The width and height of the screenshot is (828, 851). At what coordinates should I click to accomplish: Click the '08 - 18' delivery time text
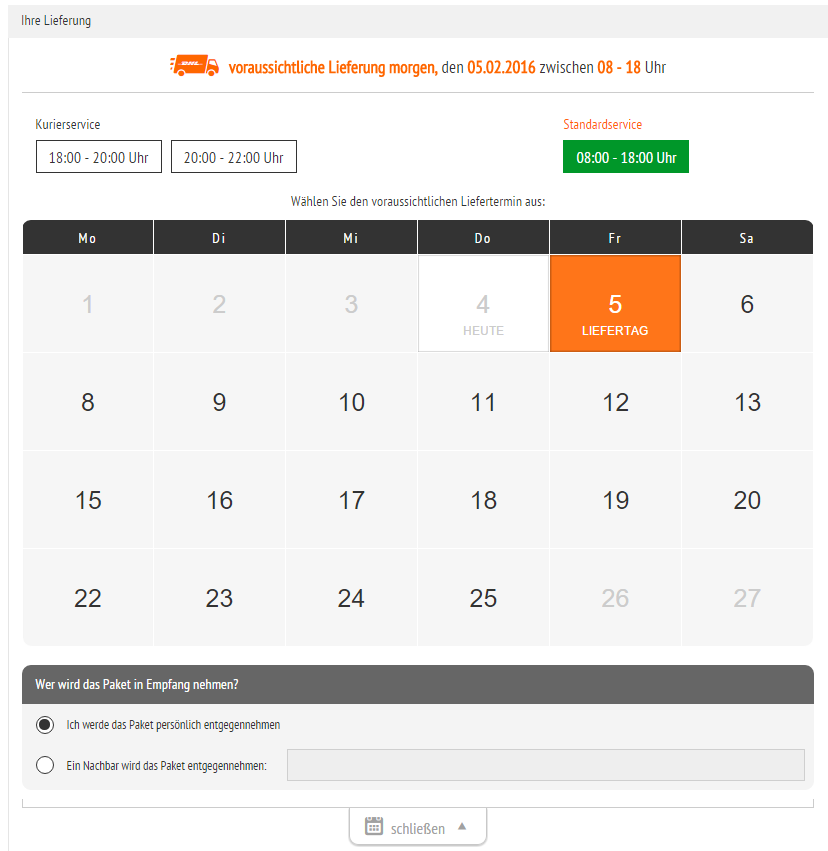619,67
